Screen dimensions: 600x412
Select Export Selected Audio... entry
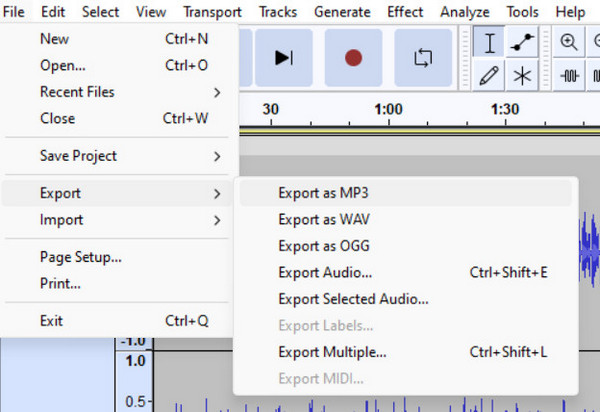pyautogui.click(x=353, y=299)
